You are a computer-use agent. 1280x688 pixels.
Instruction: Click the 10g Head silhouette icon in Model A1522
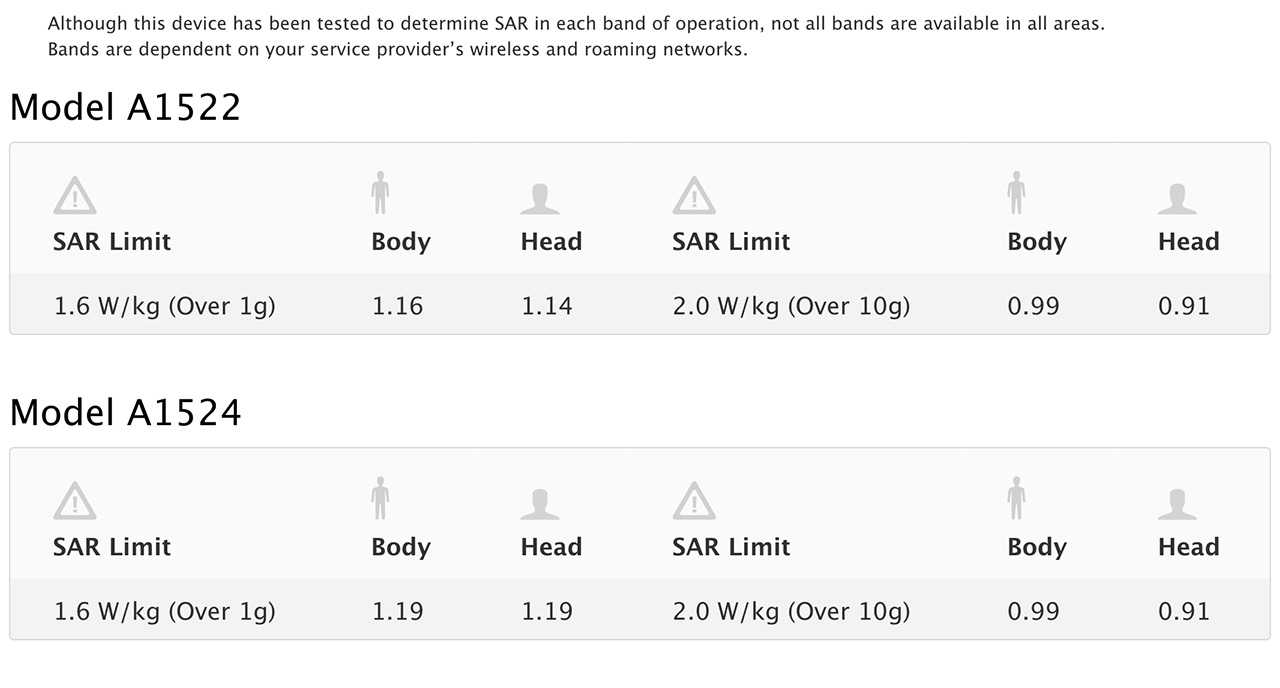tap(1177, 199)
